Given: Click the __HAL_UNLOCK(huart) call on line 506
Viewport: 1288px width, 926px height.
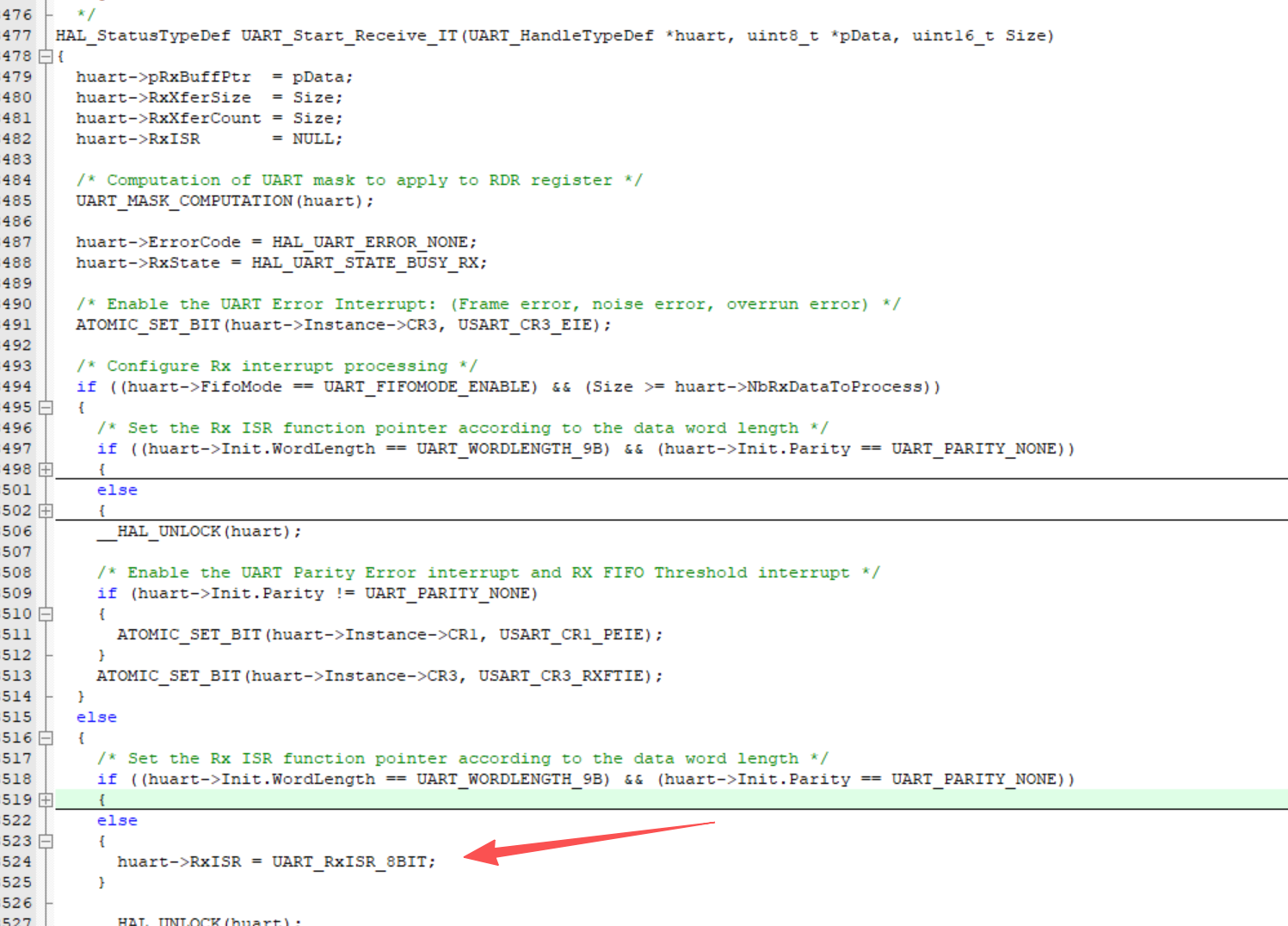Looking at the screenshot, I should pos(200,531).
